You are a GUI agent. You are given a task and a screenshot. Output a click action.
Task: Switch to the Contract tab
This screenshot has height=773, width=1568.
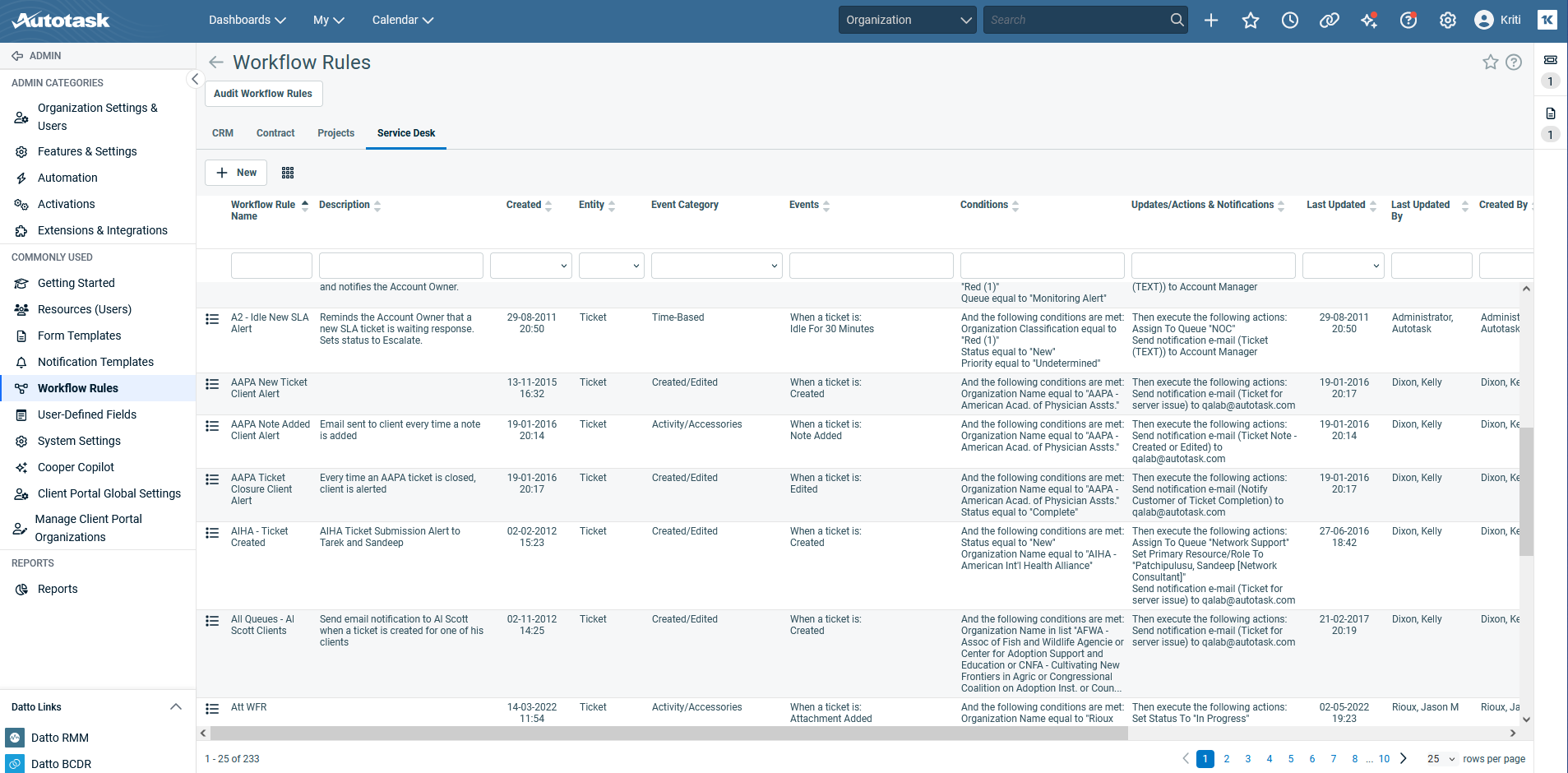point(275,133)
